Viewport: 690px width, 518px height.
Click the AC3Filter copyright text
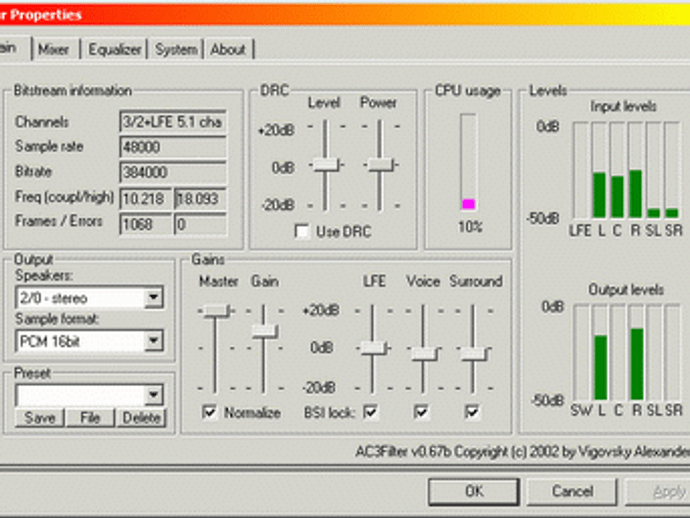point(522,452)
